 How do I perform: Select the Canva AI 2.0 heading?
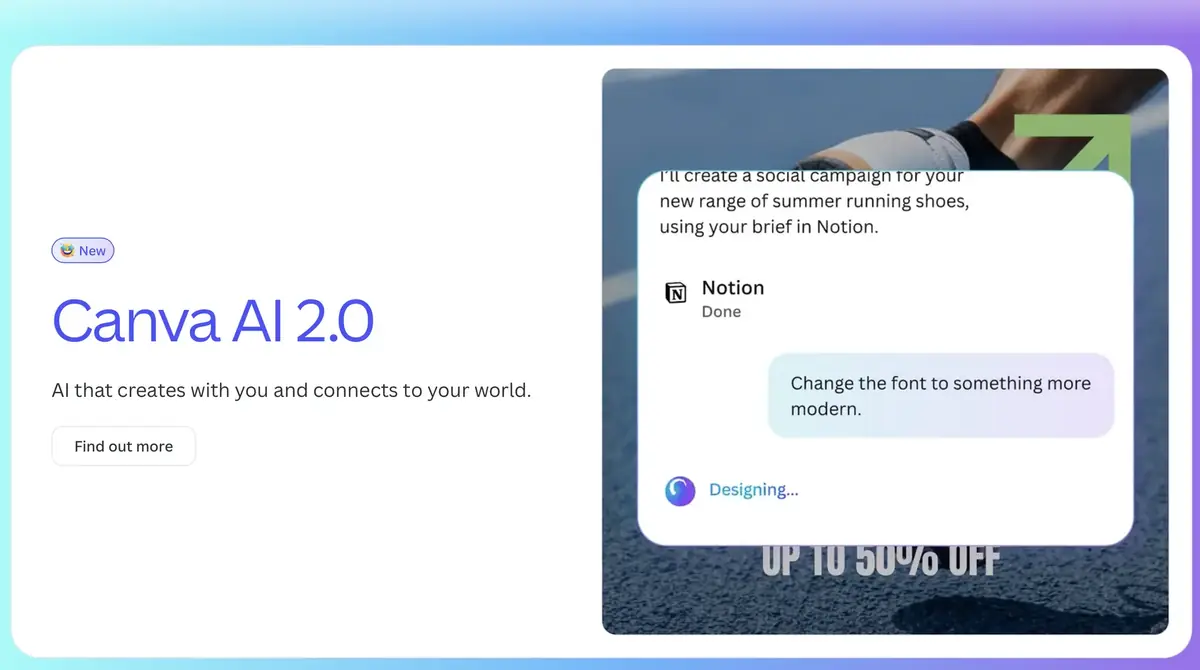click(213, 321)
